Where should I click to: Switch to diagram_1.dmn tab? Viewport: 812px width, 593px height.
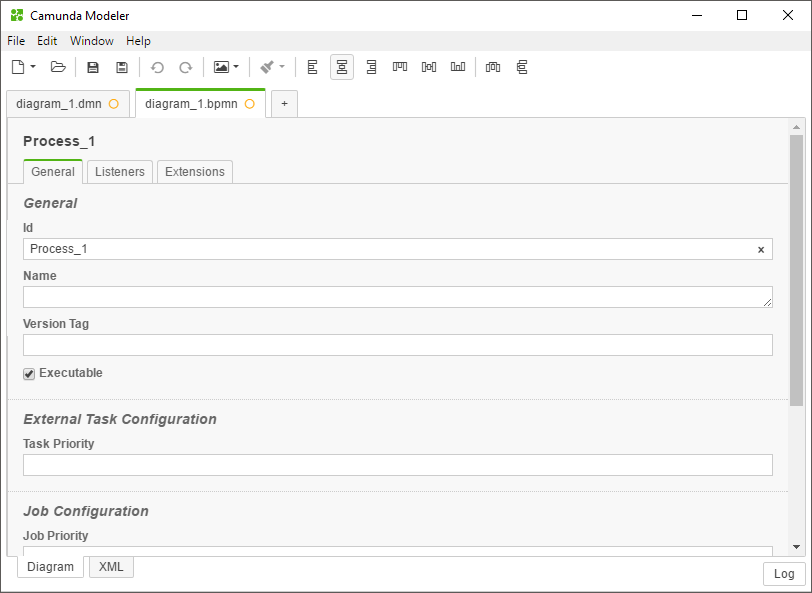point(67,104)
